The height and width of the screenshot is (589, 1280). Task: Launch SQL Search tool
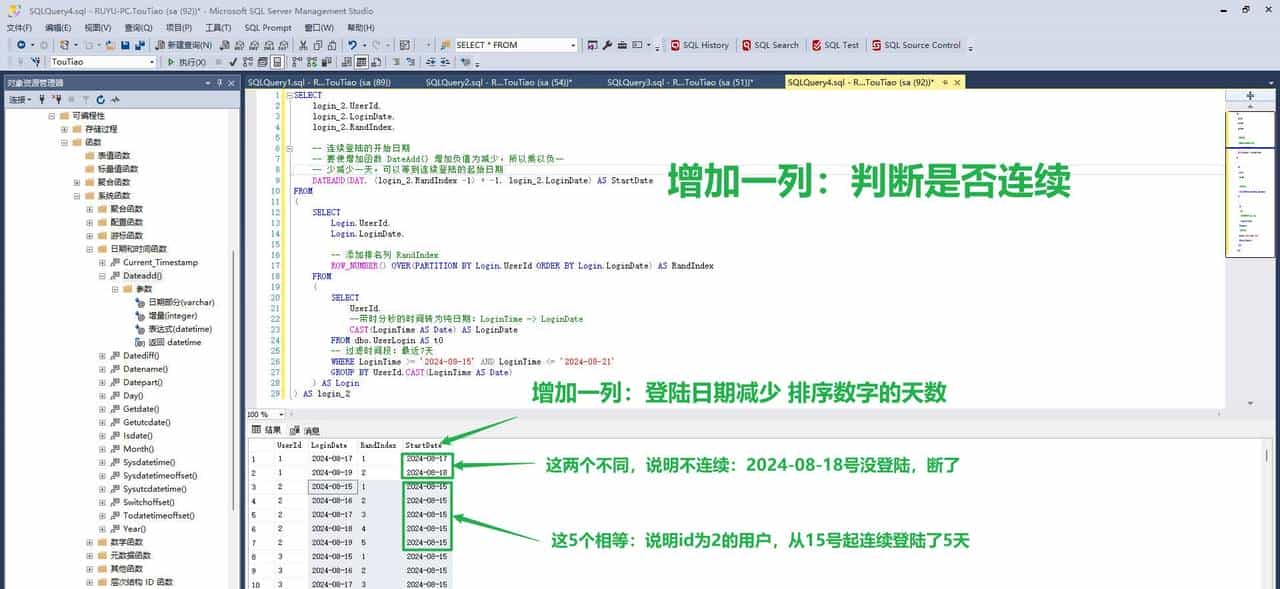pos(770,45)
